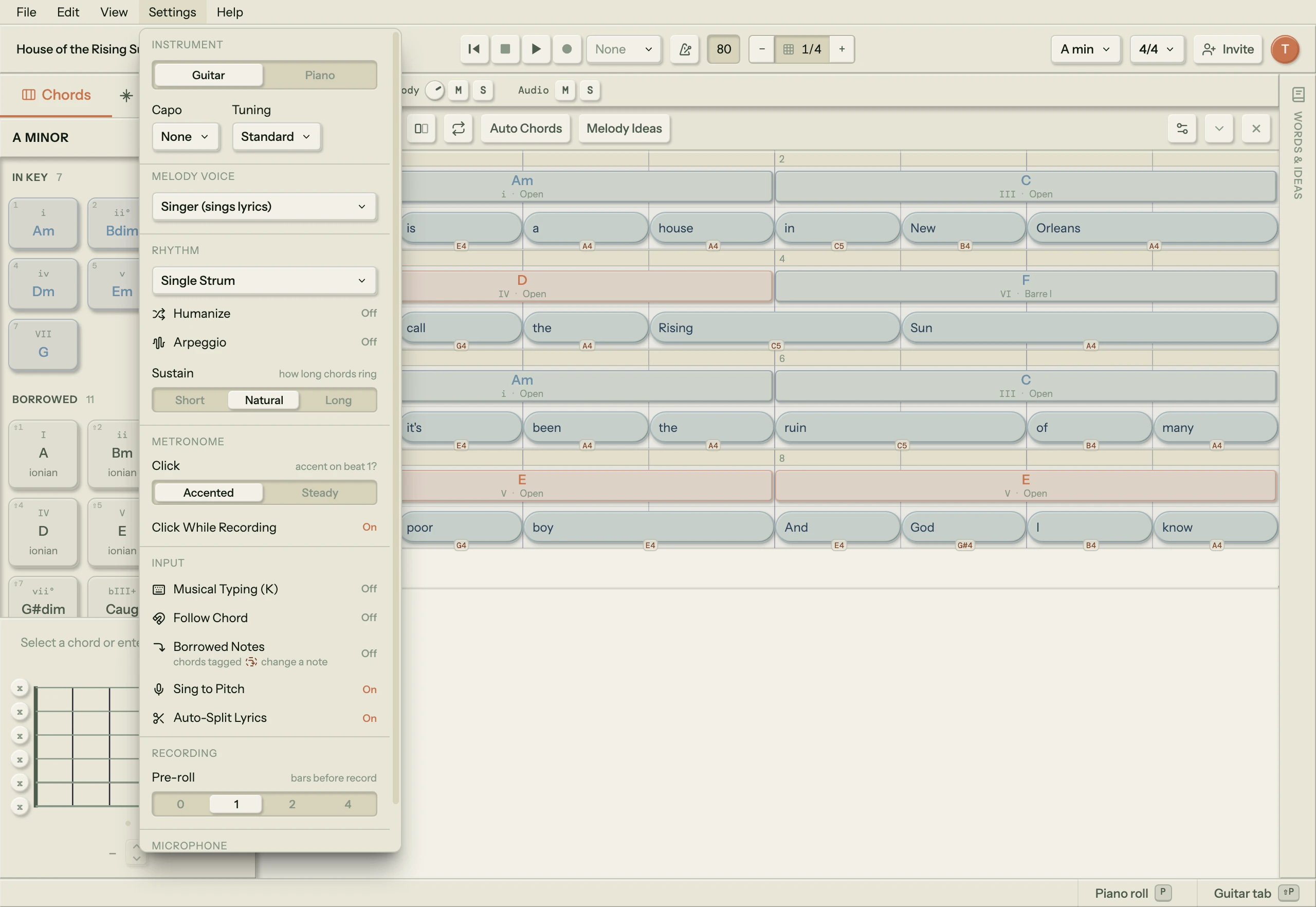Image resolution: width=1316 pixels, height=907 pixels.
Task: Select the 'Orleans' lyric note
Action: point(1152,228)
